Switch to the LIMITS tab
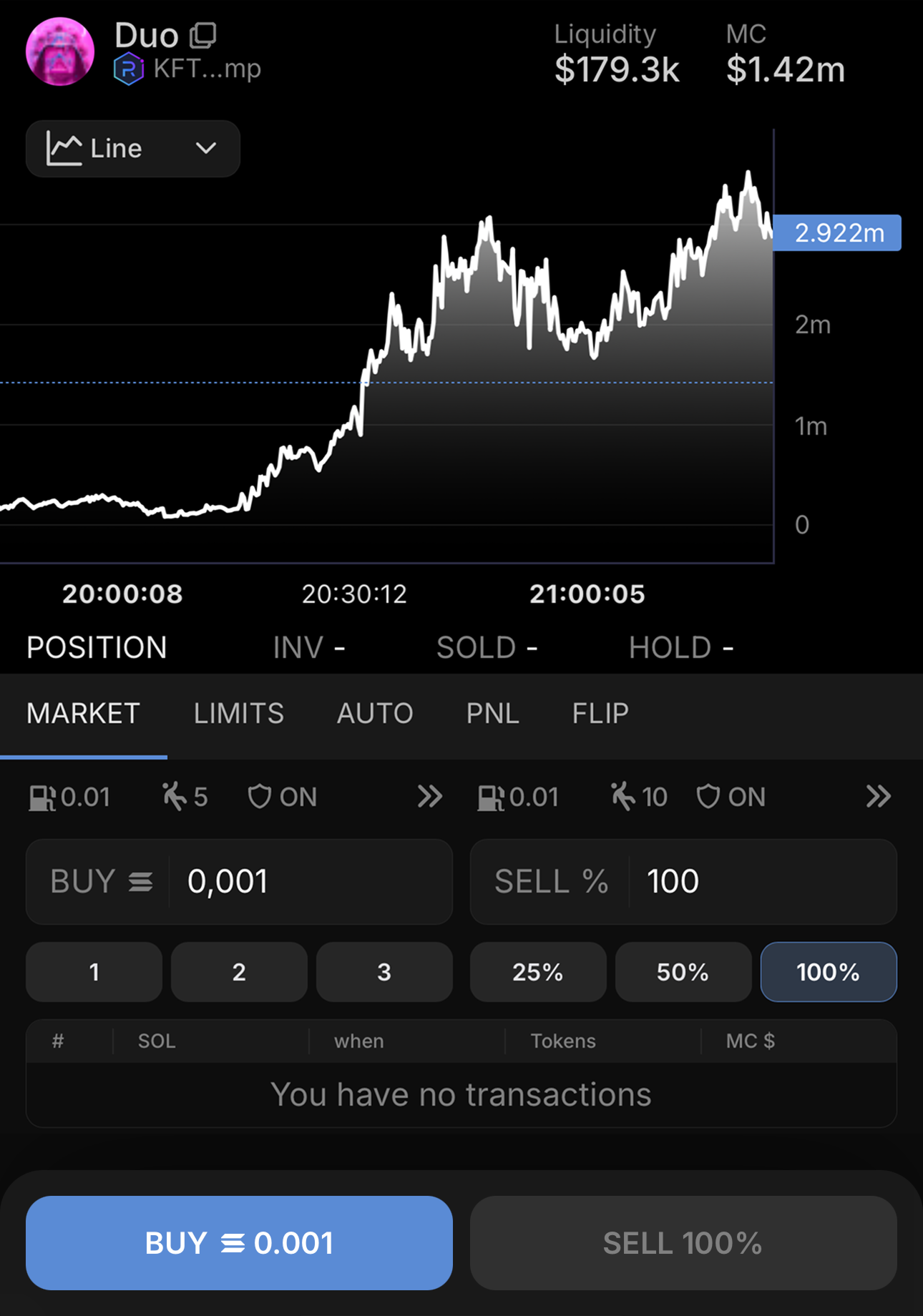Viewport: 923px width, 1316px height. [x=238, y=714]
